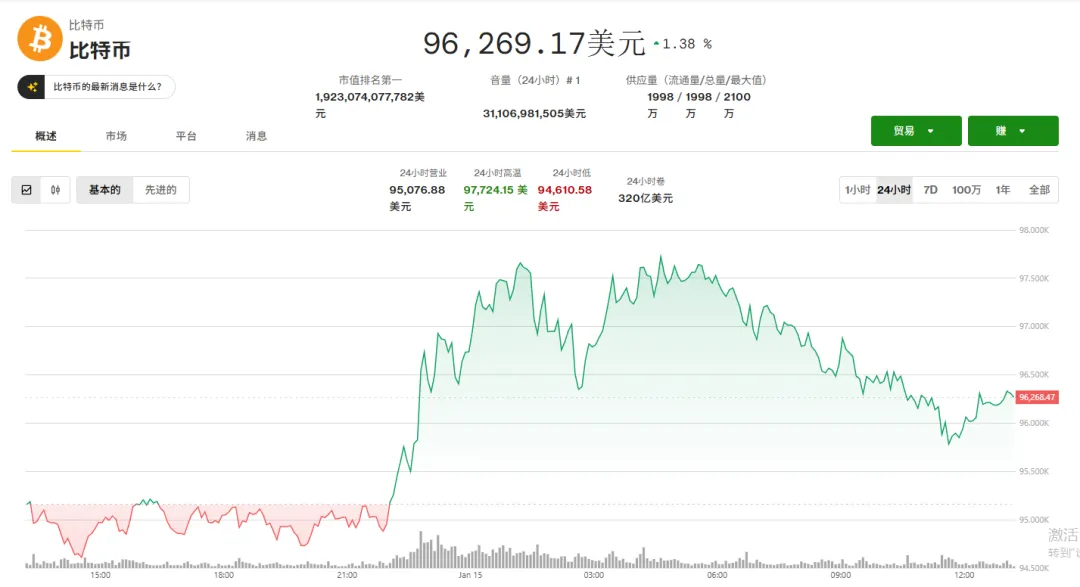The image size is (1080, 587).
Task: Set chart range to 7D
Action: tap(931, 190)
